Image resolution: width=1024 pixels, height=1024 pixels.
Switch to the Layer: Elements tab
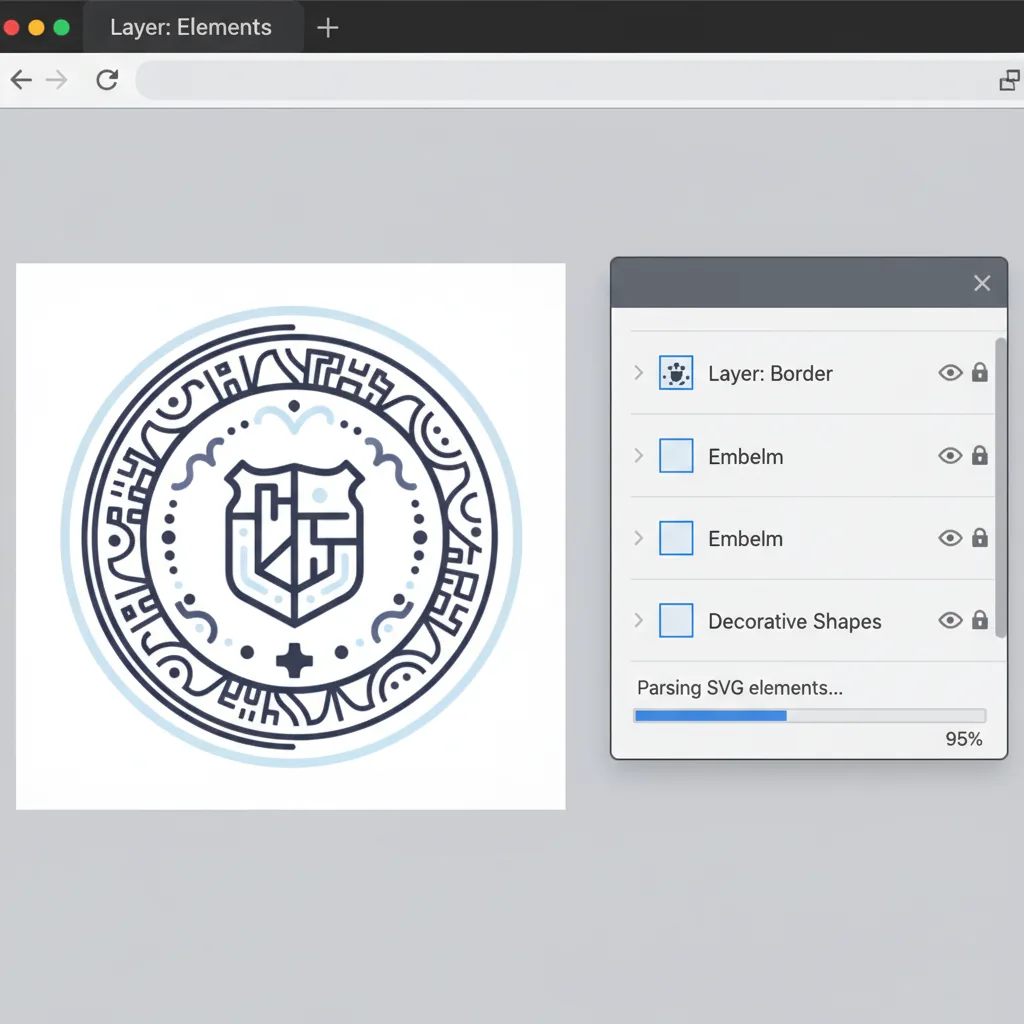(190, 28)
